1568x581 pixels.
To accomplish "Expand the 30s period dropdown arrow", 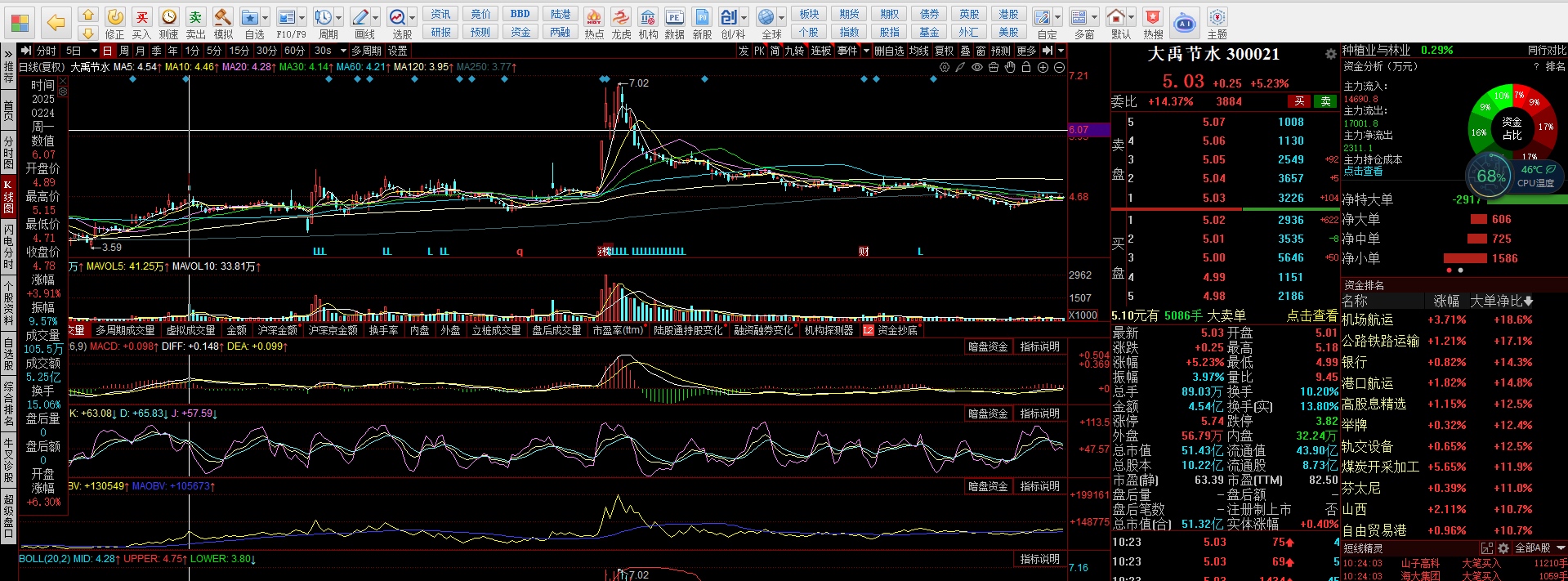I will 343,51.
